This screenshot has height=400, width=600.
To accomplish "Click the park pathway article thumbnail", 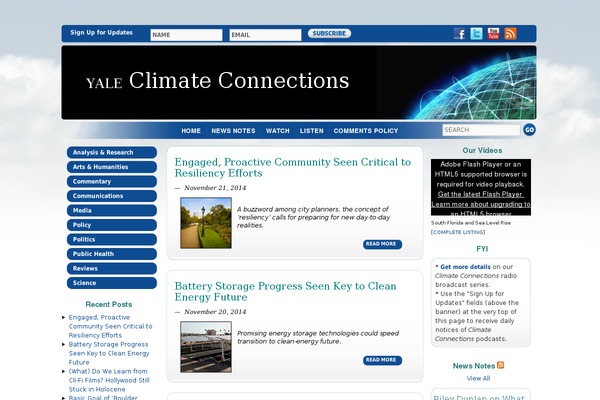I will tap(206, 223).
